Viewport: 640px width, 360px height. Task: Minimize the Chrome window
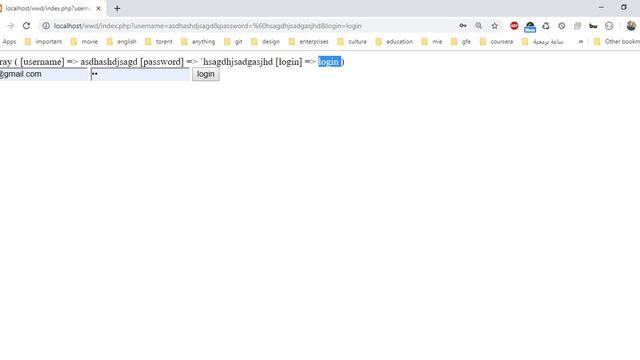click(x=601, y=7)
